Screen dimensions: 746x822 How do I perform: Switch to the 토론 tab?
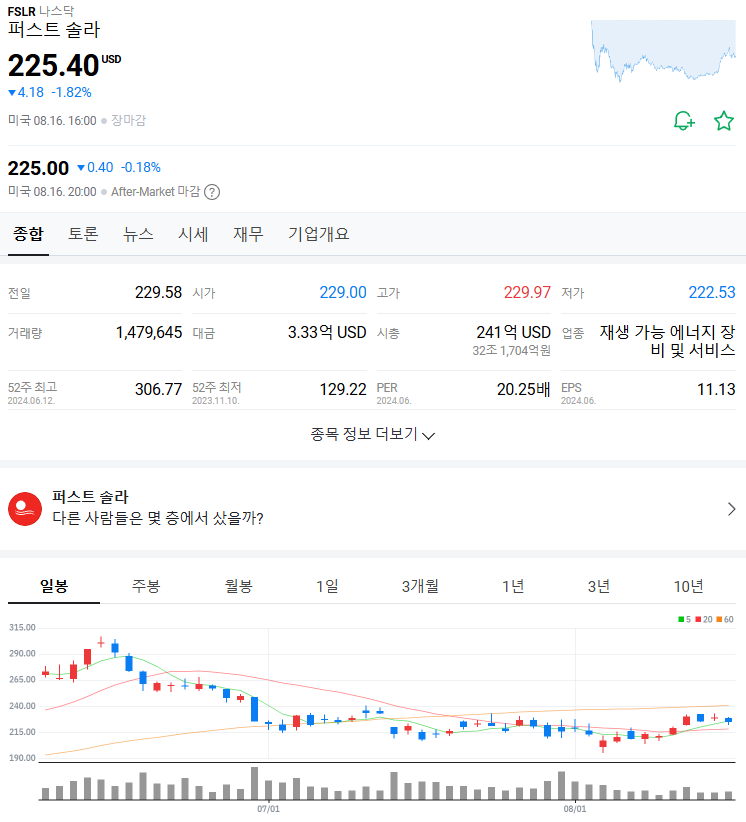(83, 234)
